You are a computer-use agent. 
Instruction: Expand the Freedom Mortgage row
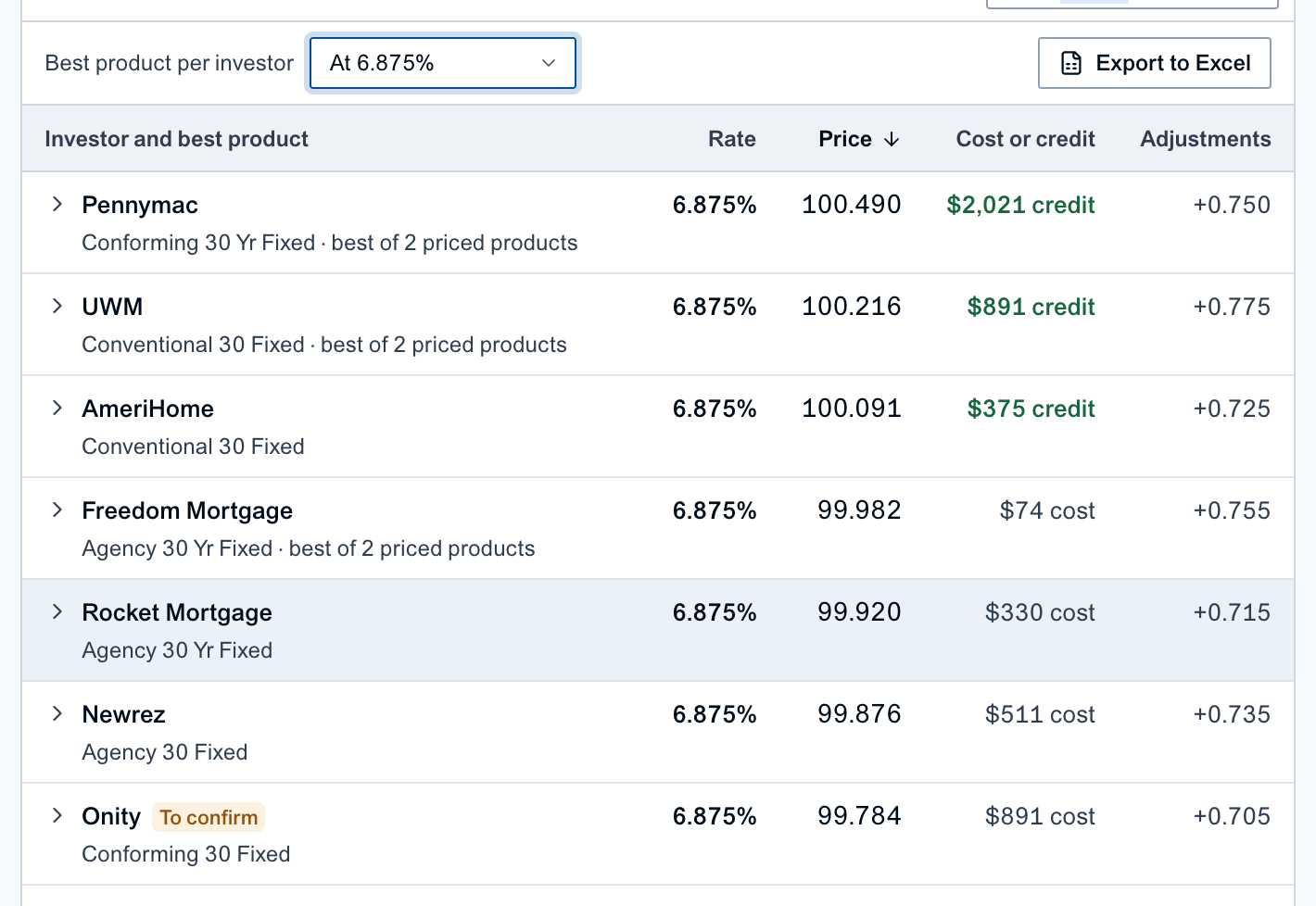pyautogui.click(x=57, y=510)
